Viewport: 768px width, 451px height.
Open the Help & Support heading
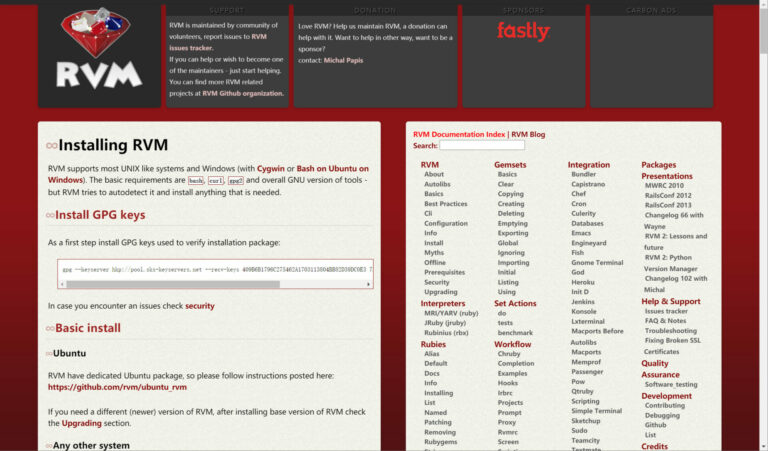point(671,301)
